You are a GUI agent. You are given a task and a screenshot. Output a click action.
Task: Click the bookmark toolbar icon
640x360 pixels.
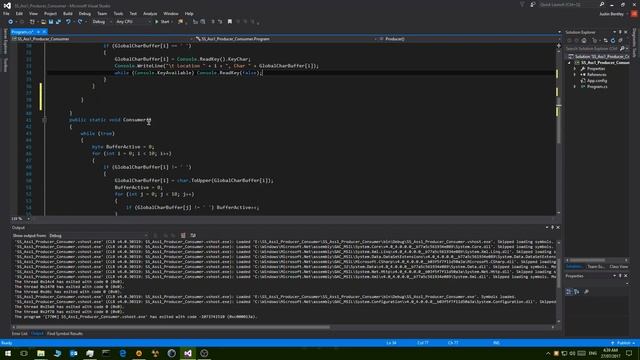230,22
